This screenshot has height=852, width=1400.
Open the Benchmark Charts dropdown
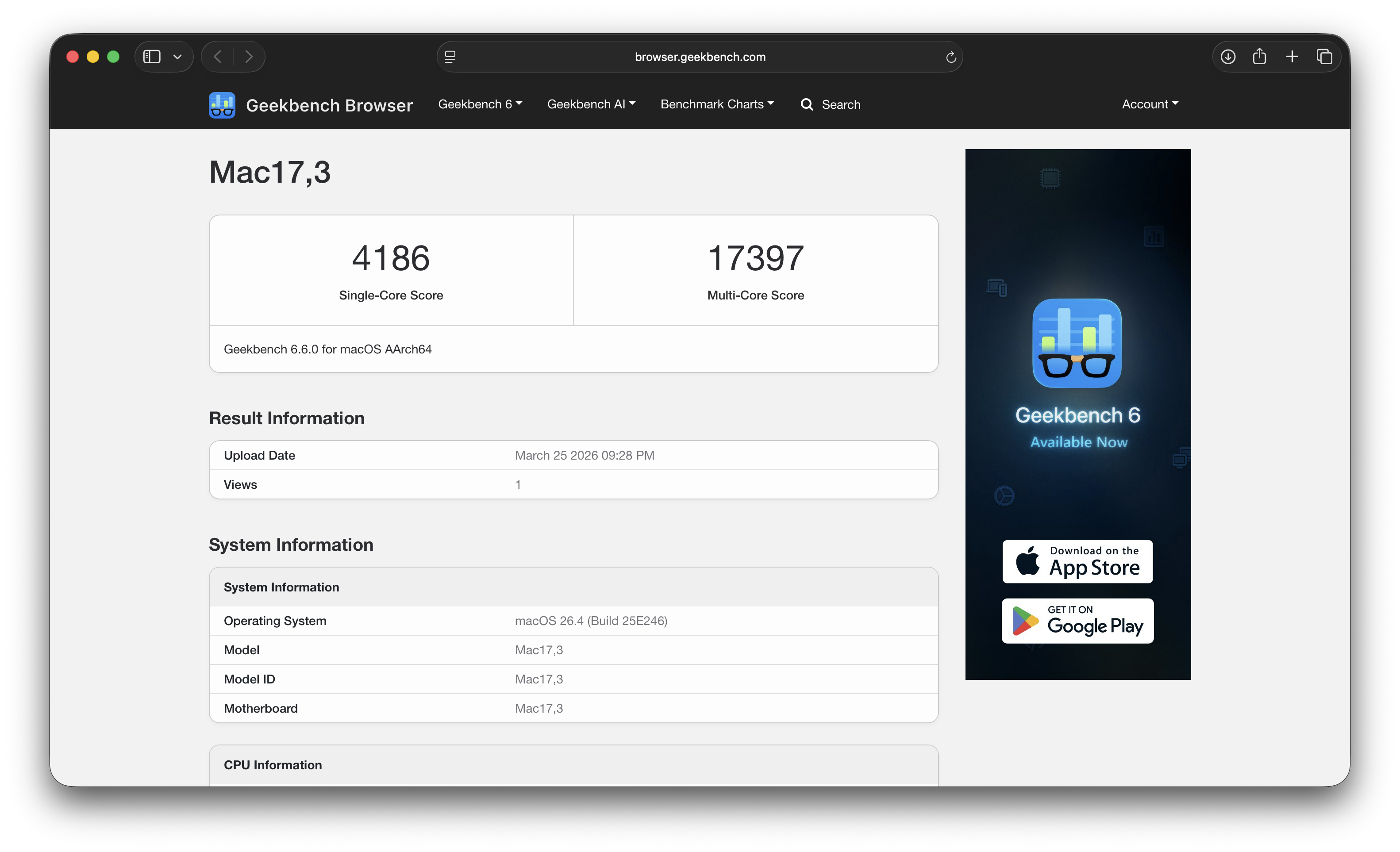716,104
